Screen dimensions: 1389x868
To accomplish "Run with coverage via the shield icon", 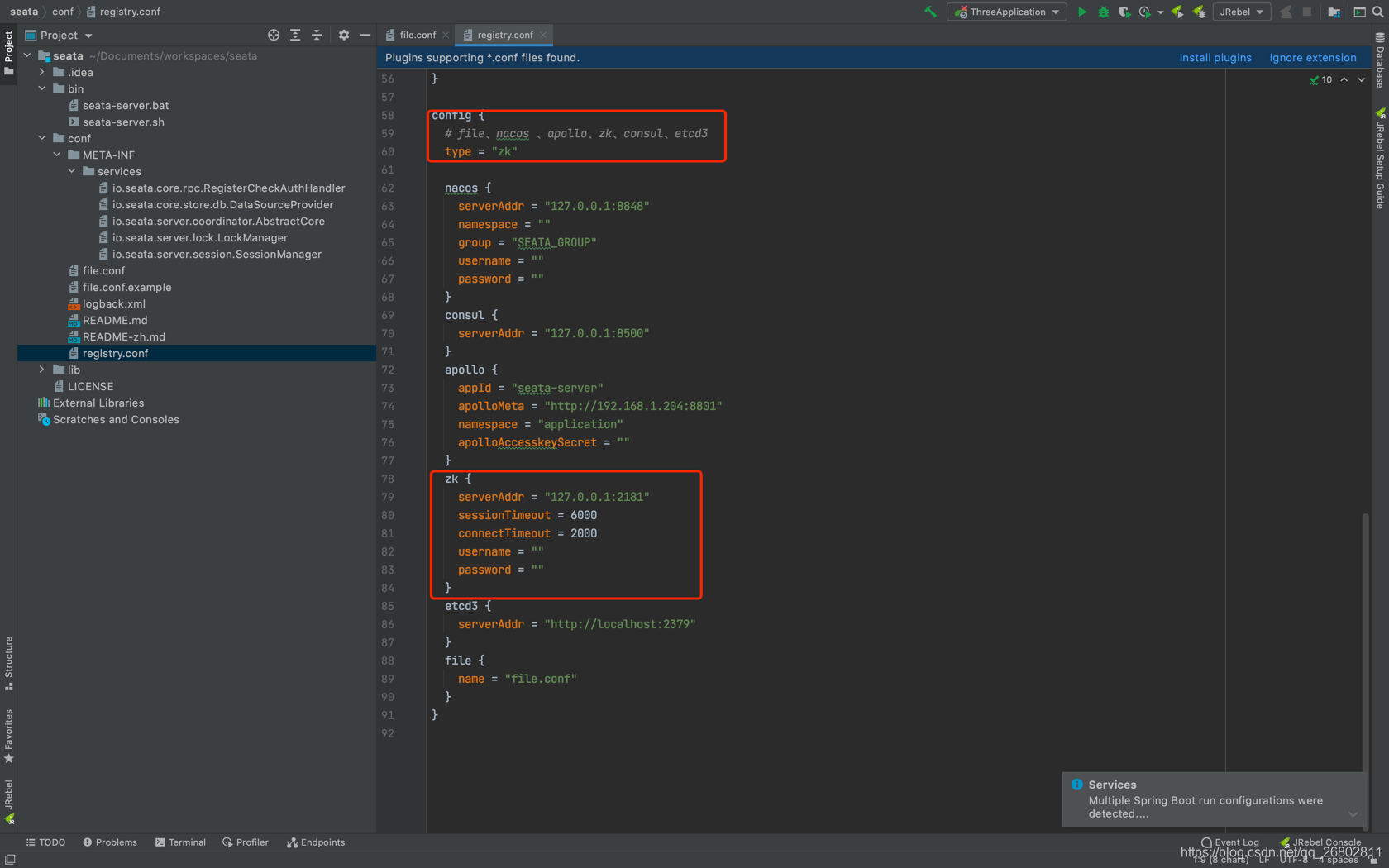I will pyautogui.click(x=1124, y=12).
